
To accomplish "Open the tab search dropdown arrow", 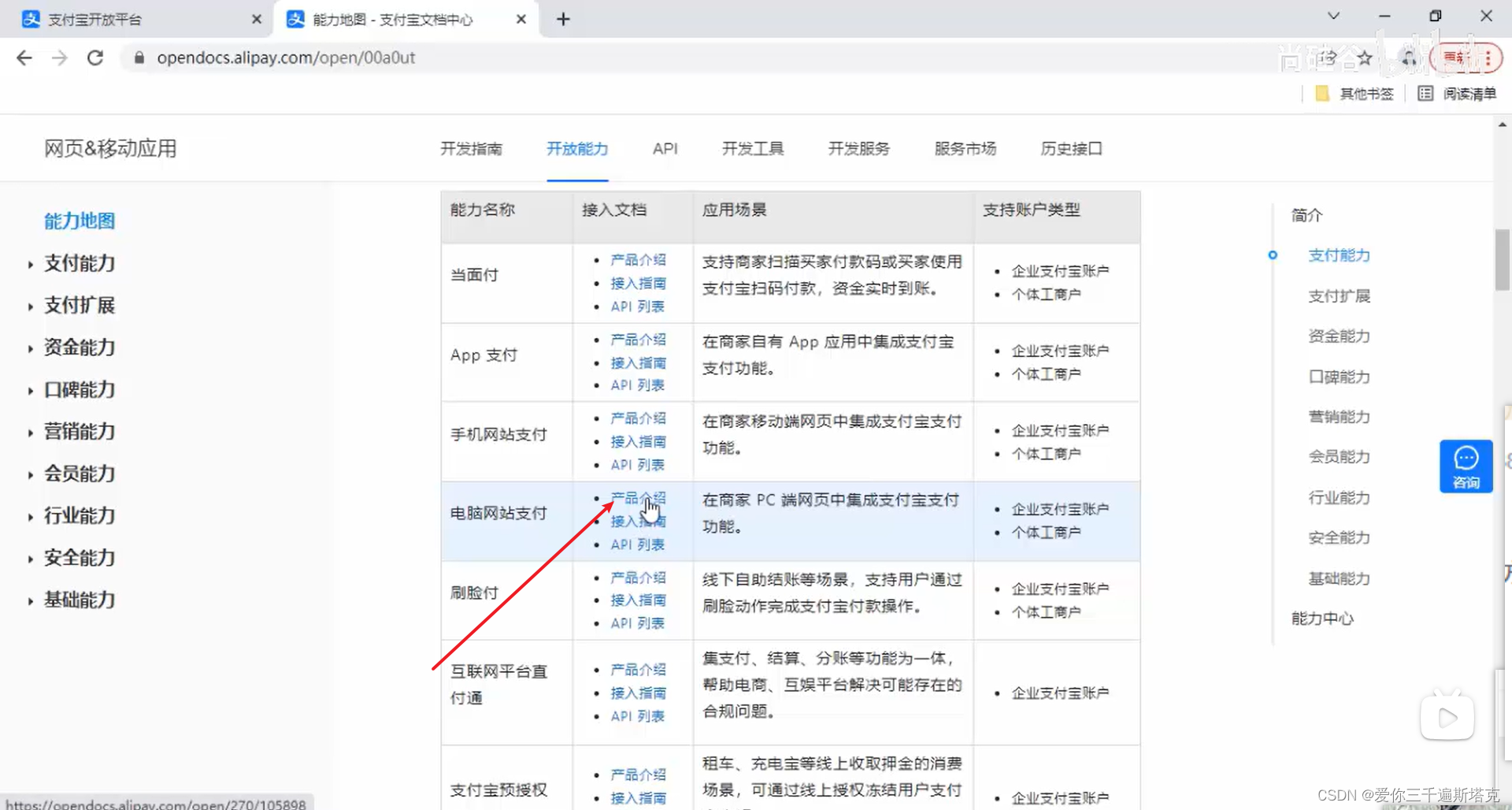I will click(x=1333, y=16).
